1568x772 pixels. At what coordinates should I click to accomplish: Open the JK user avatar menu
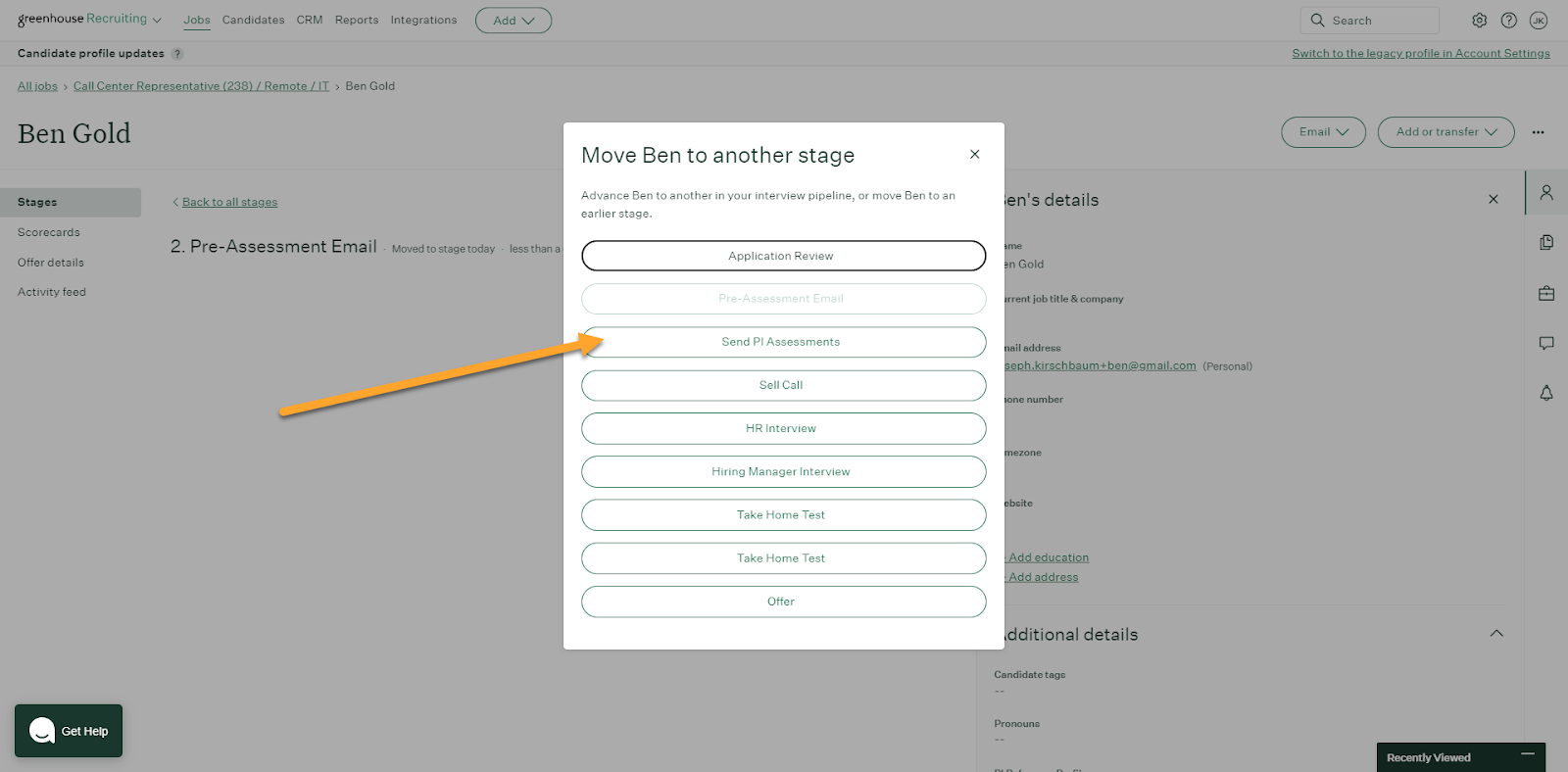(1539, 21)
